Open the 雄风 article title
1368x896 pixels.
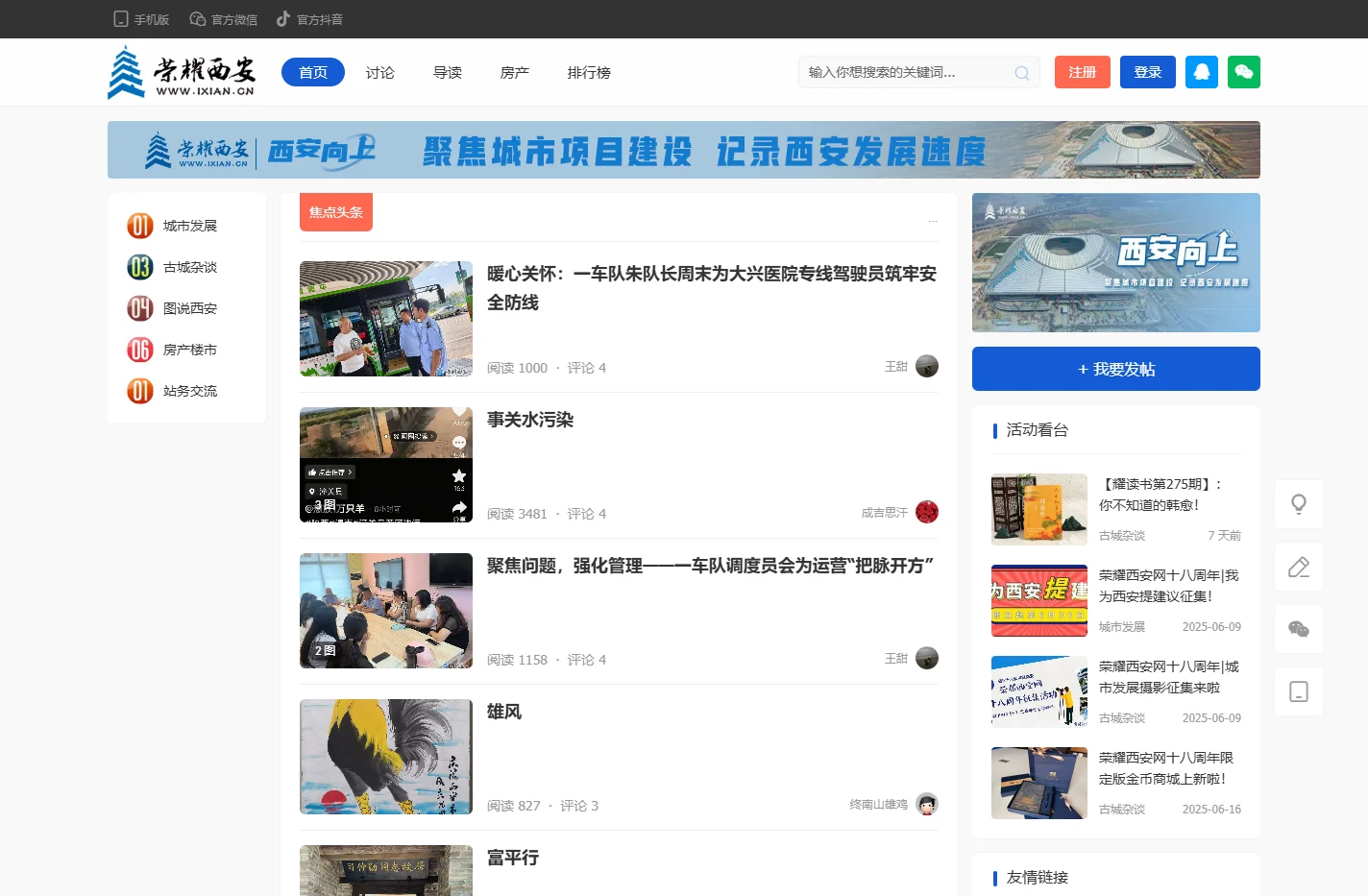pos(504,712)
